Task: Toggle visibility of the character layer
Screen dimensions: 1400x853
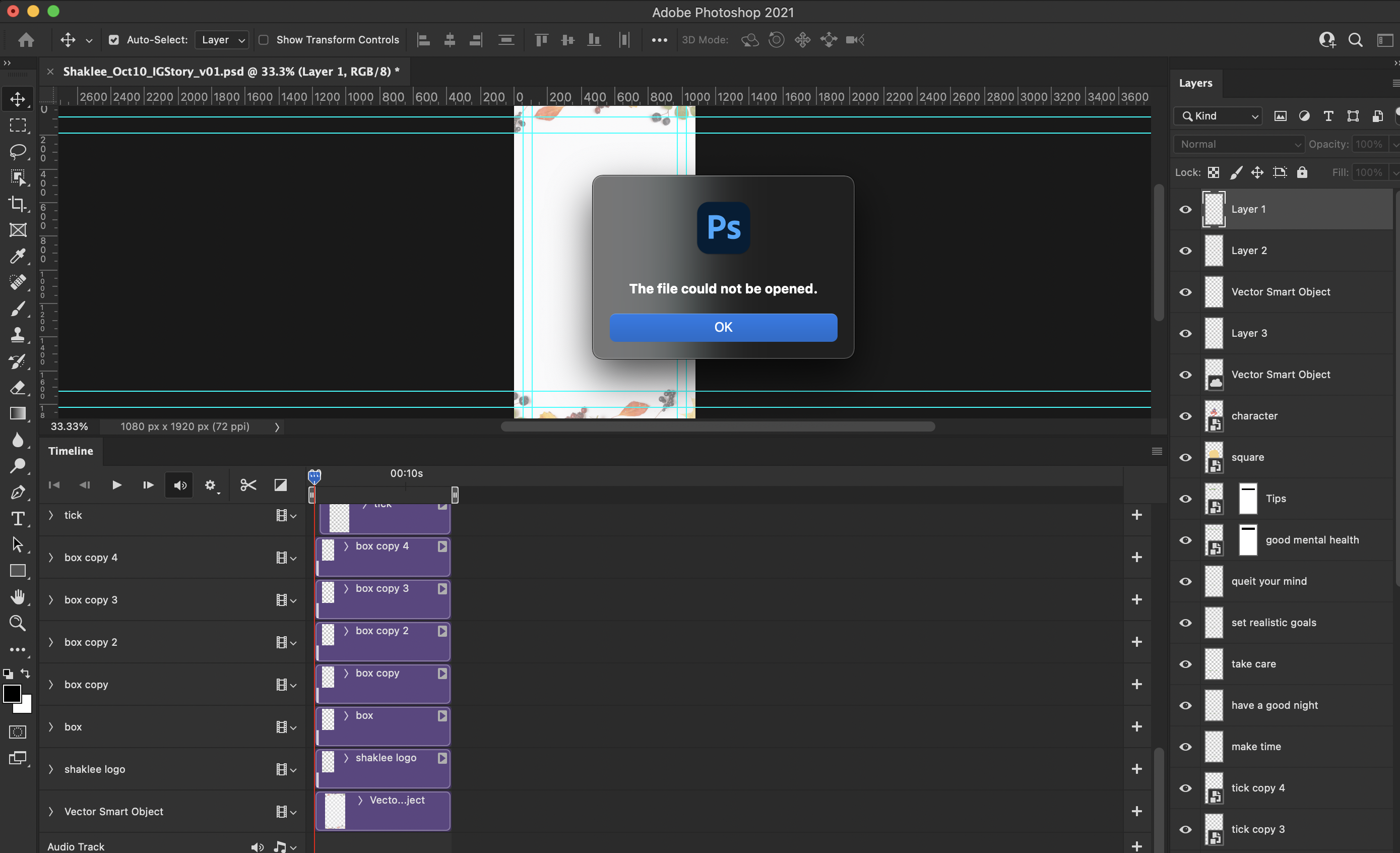Action: (x=1185, y=416)
